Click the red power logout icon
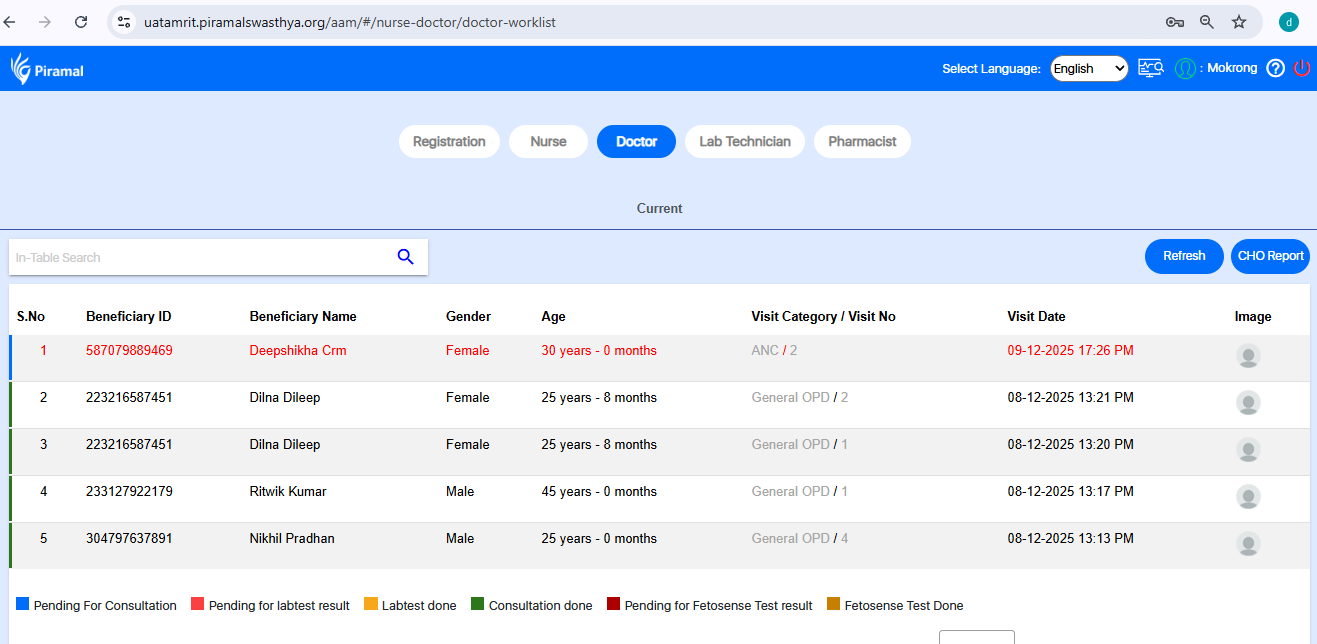 [1301, 69]
